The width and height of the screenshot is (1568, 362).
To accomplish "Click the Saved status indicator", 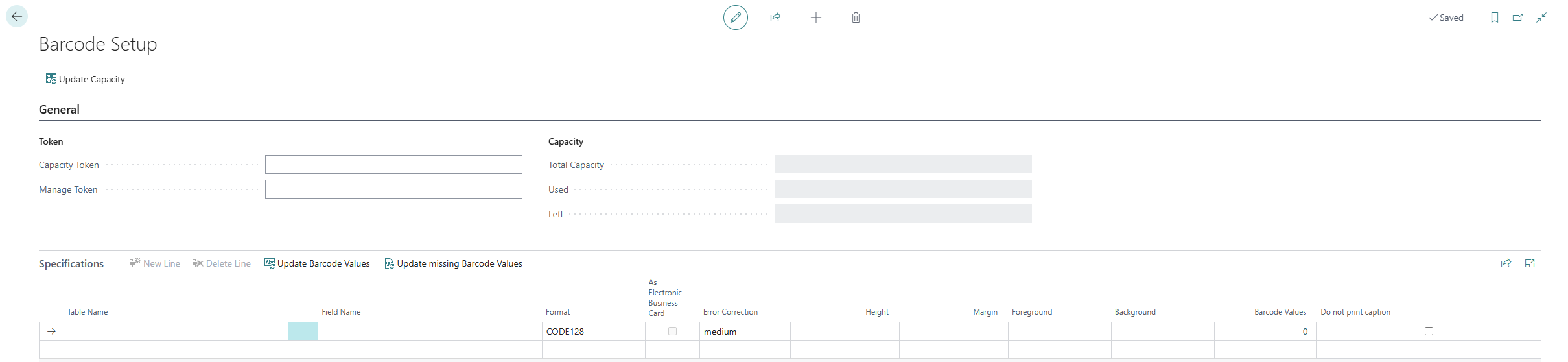I will (1446, 18).
